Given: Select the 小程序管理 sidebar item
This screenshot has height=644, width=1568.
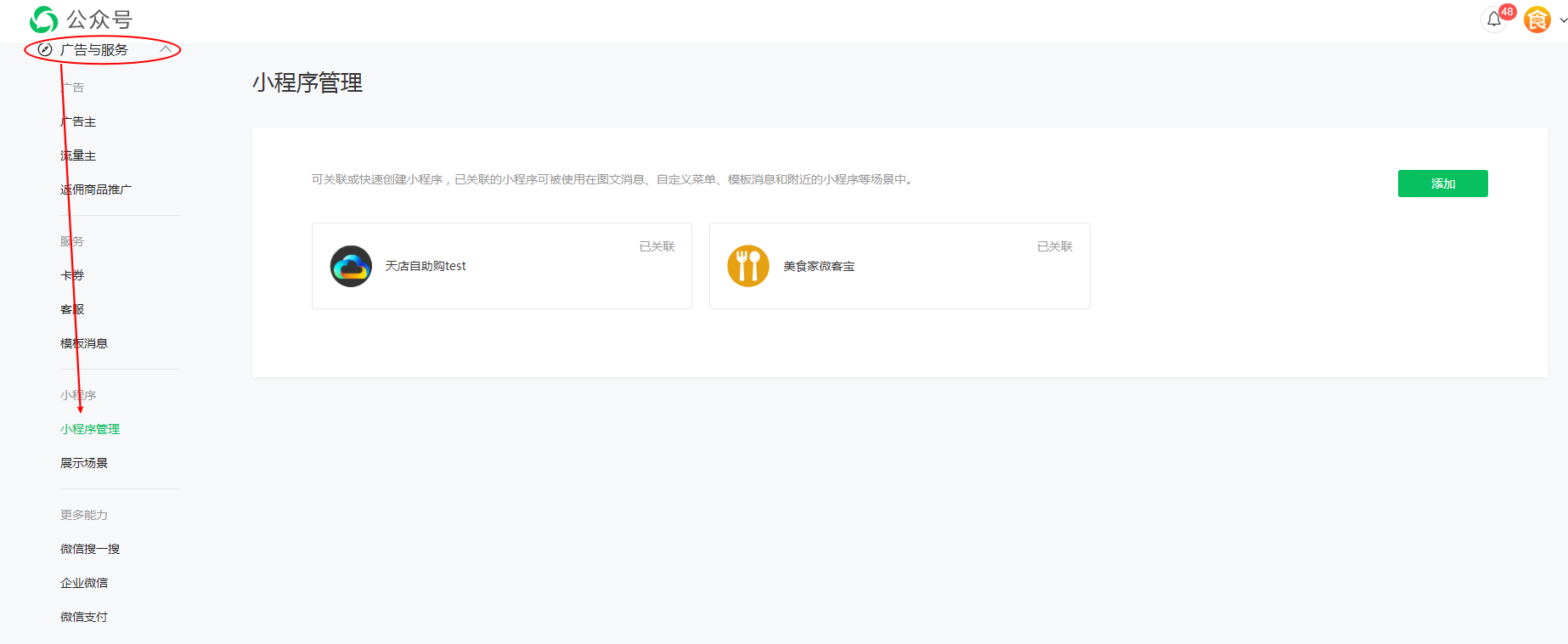Looking at the screenshot, I should pos(90,429).
